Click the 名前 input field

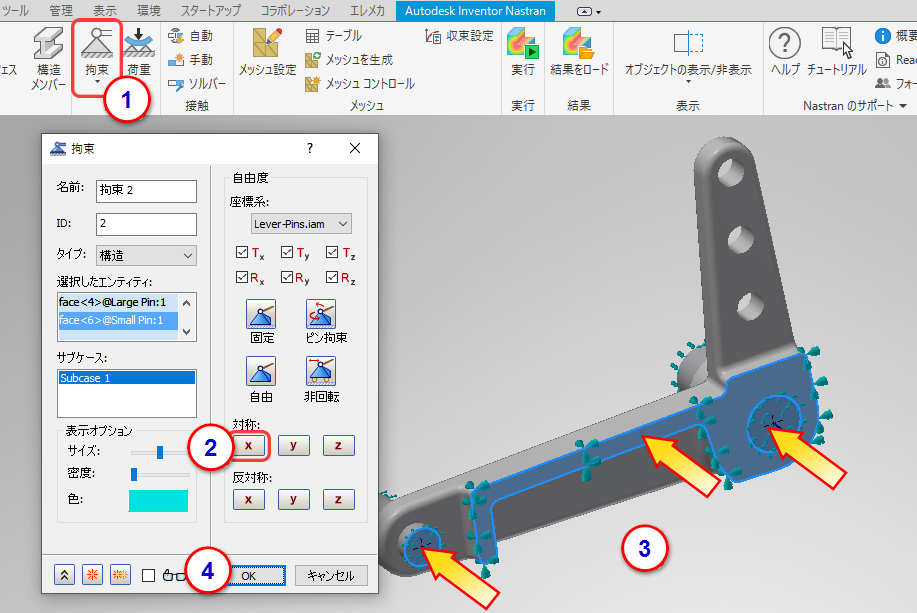[x=146, y=191]
